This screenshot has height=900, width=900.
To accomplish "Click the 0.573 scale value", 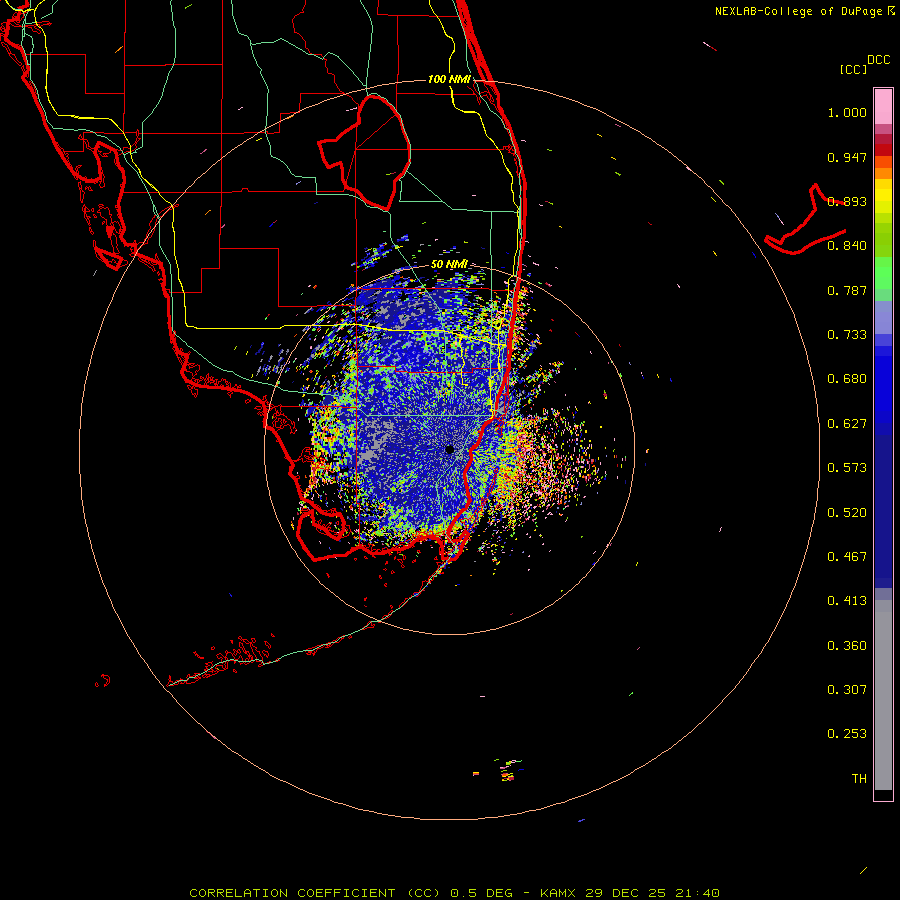I will tap(847, 468).
